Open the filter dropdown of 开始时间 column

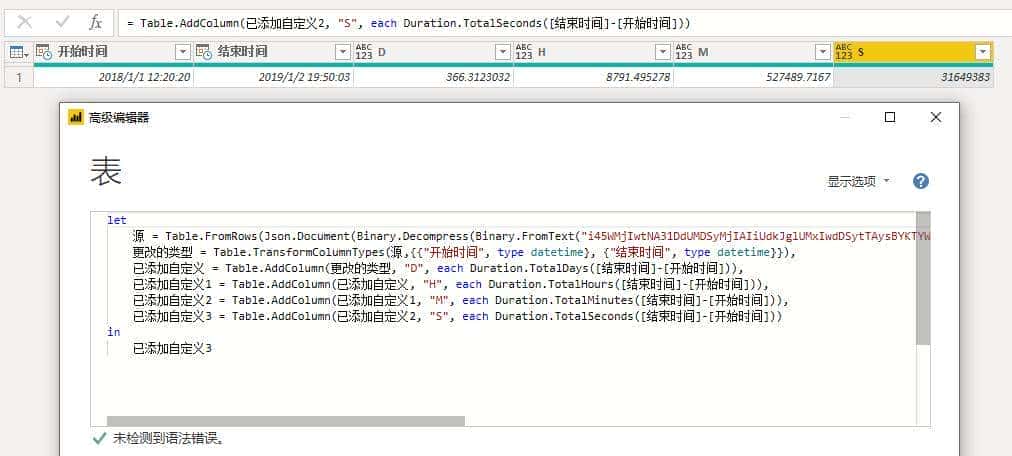(x=183, y=52)
